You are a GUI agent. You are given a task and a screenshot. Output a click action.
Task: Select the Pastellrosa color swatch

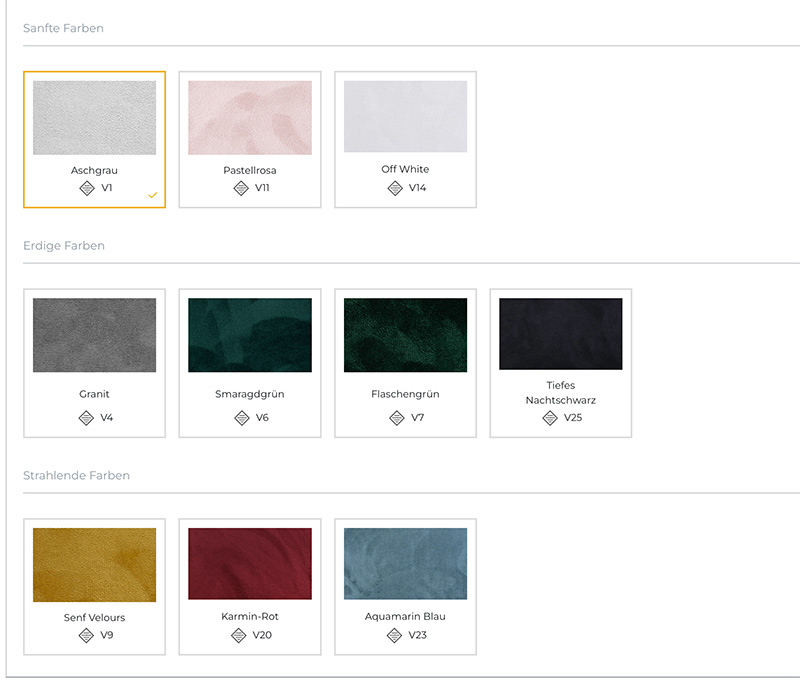(250, 117)
